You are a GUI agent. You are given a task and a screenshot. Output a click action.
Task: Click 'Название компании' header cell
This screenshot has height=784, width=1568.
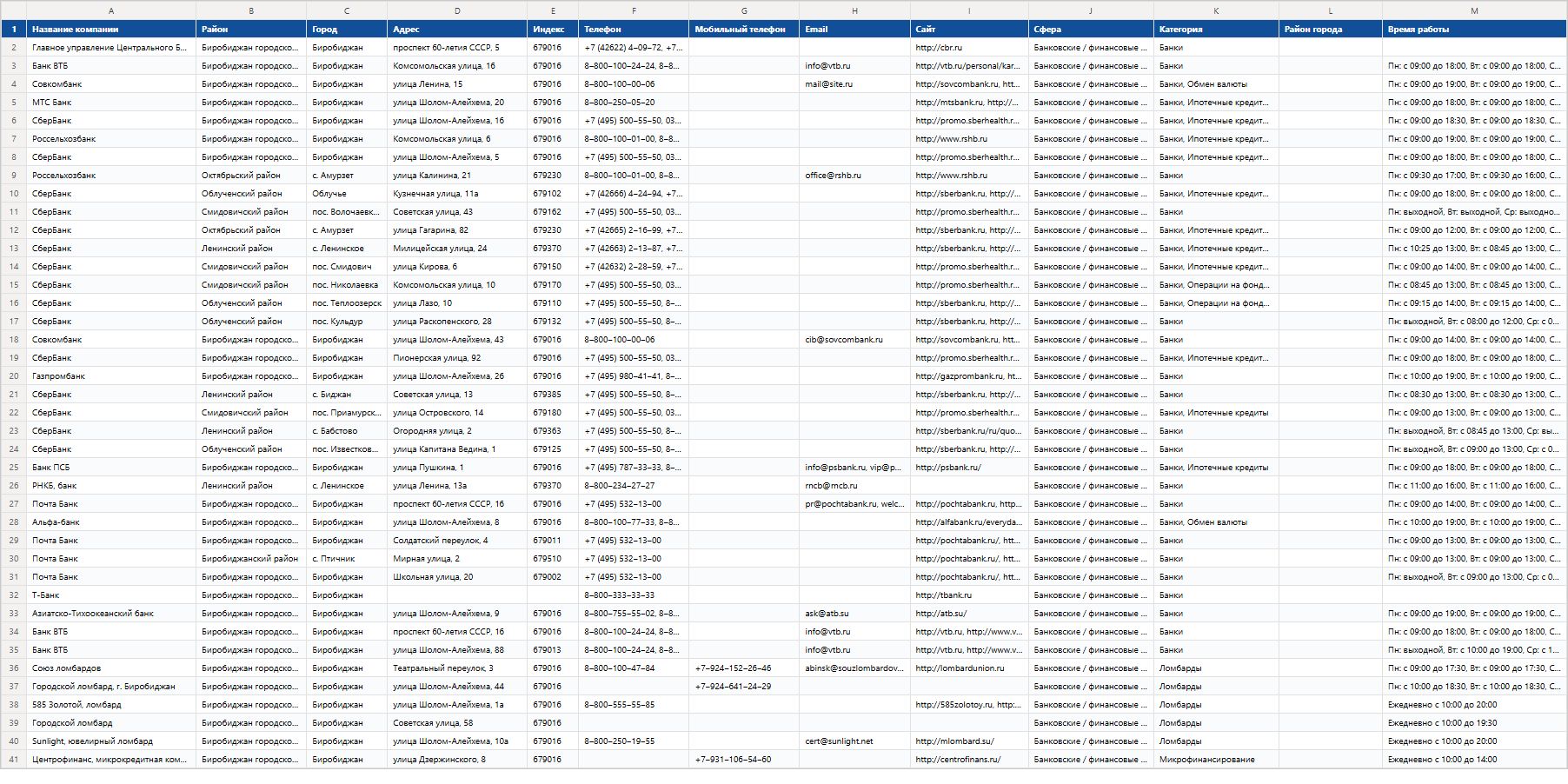[111, 29]
